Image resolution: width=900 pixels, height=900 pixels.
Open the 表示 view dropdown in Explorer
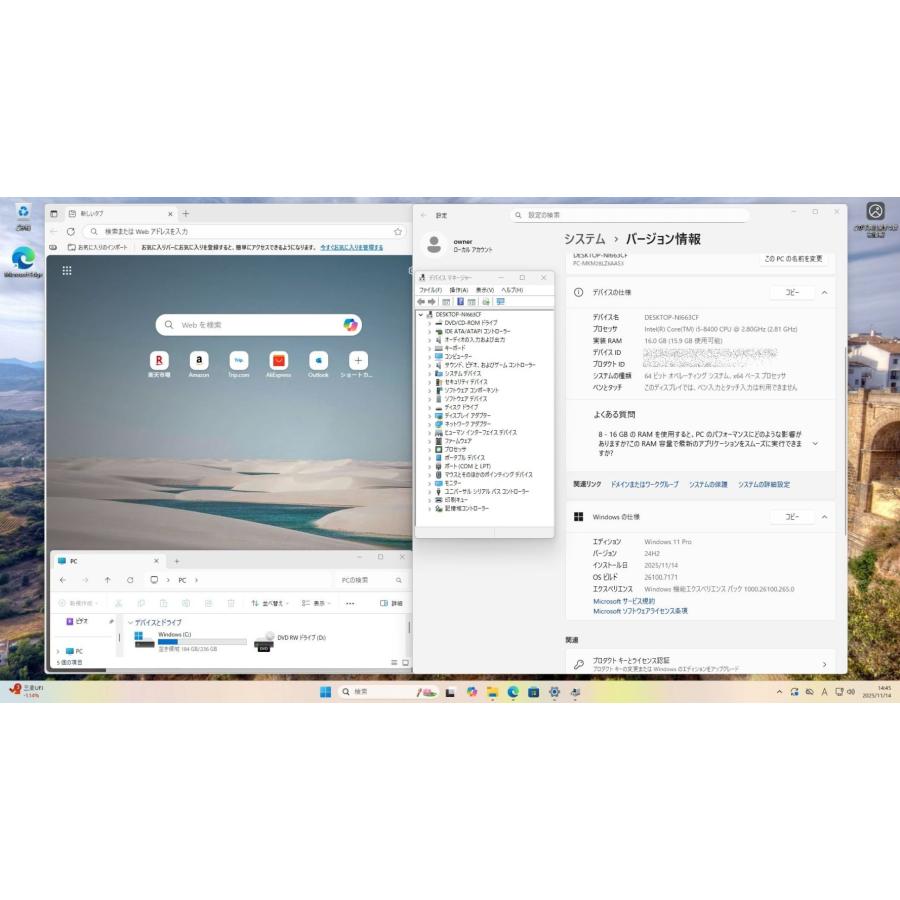tap(316, 603)
